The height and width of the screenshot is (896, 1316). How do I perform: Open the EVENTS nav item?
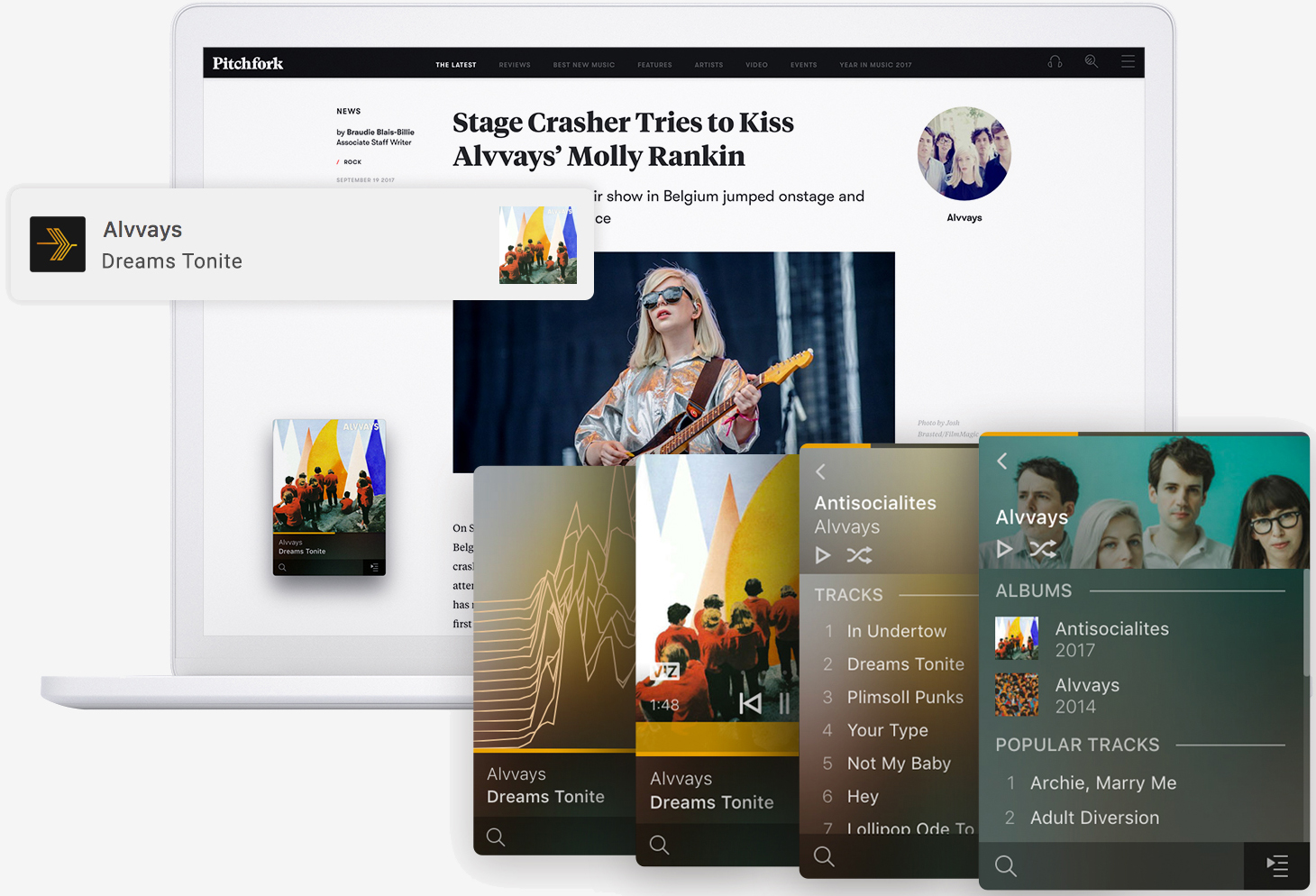click(803, 65)
